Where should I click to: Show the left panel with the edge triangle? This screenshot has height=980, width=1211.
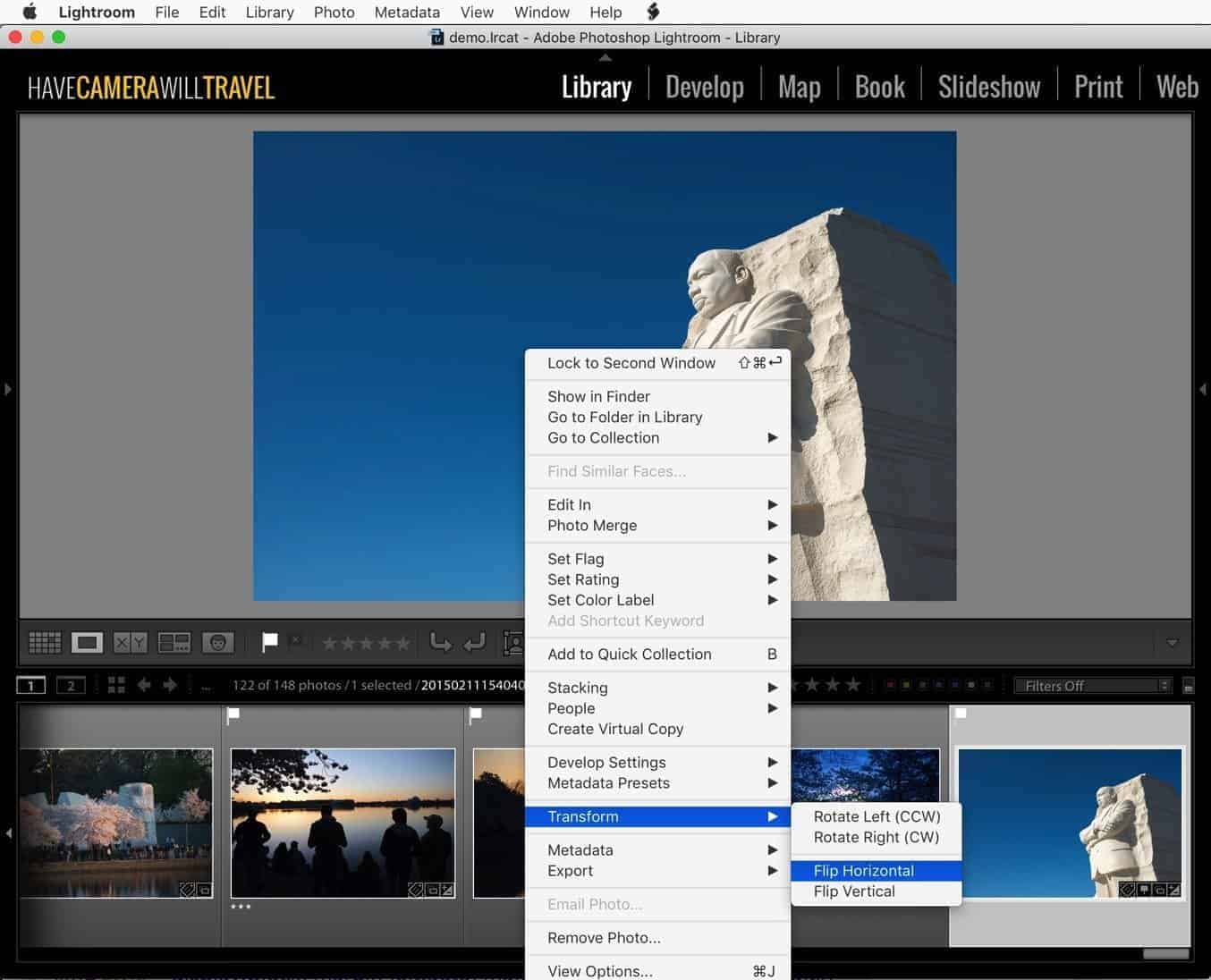point(7,389)
